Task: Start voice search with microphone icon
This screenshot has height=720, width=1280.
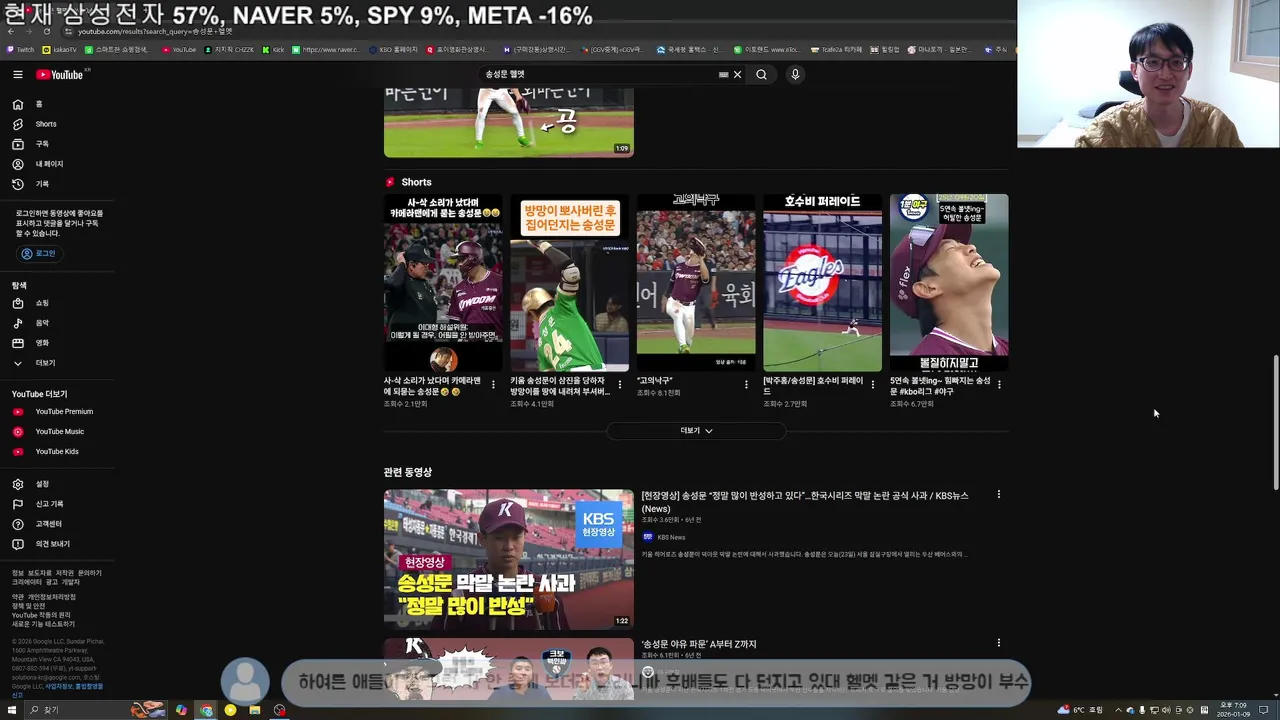Action: (795, 74)
